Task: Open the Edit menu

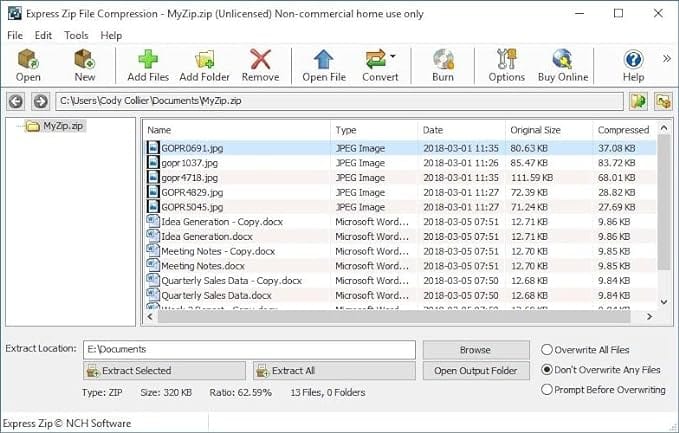Action: [43, 36]
